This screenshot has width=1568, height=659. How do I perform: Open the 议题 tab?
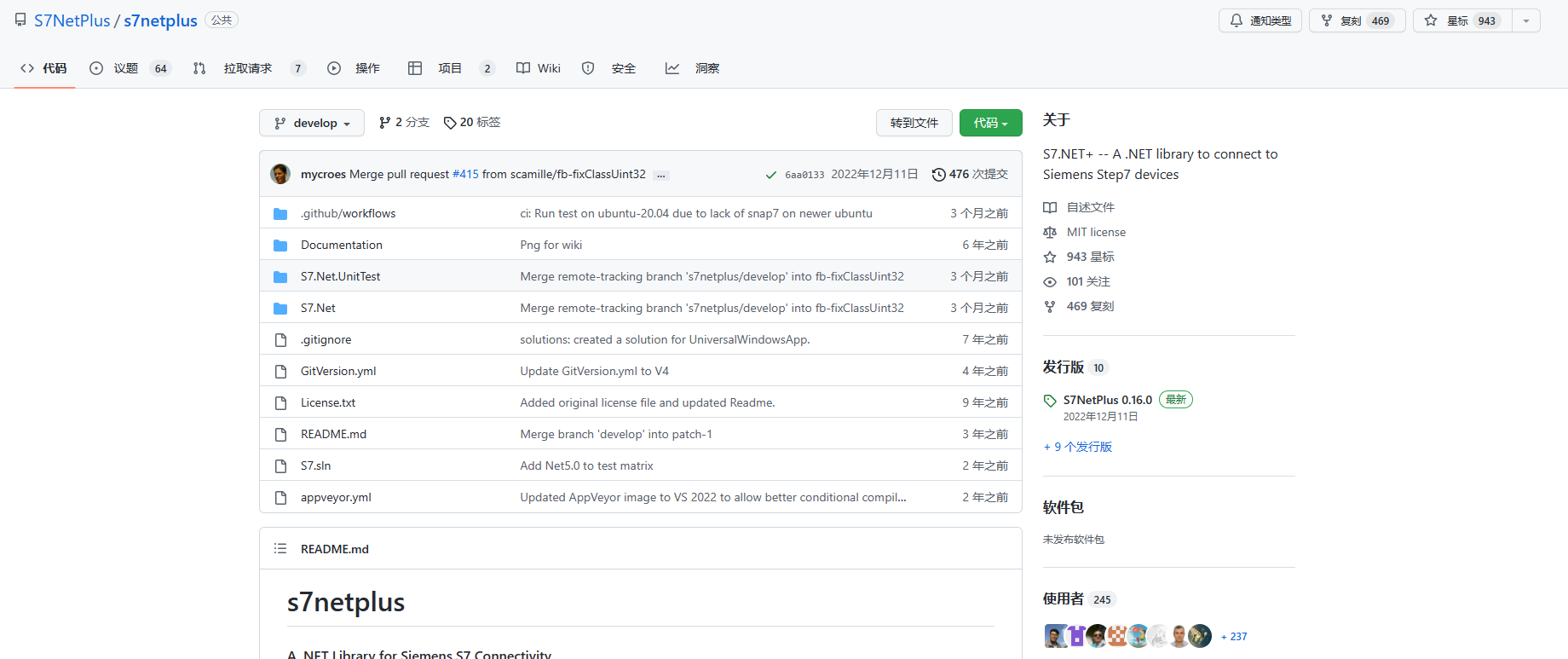tap(130, 68)
